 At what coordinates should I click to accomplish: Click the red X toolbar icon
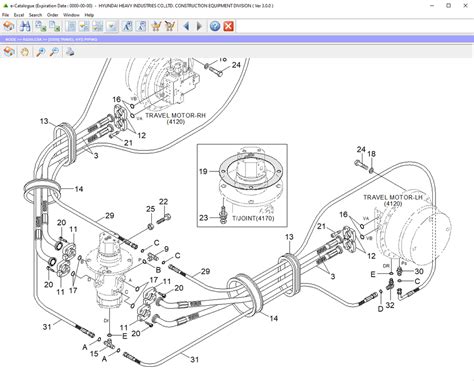229,26
